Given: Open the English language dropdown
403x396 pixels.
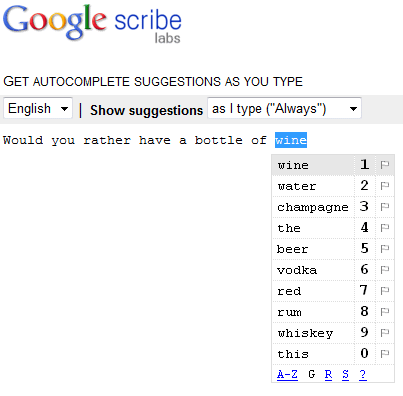Looking at the screenshot, I should [38, 108].
